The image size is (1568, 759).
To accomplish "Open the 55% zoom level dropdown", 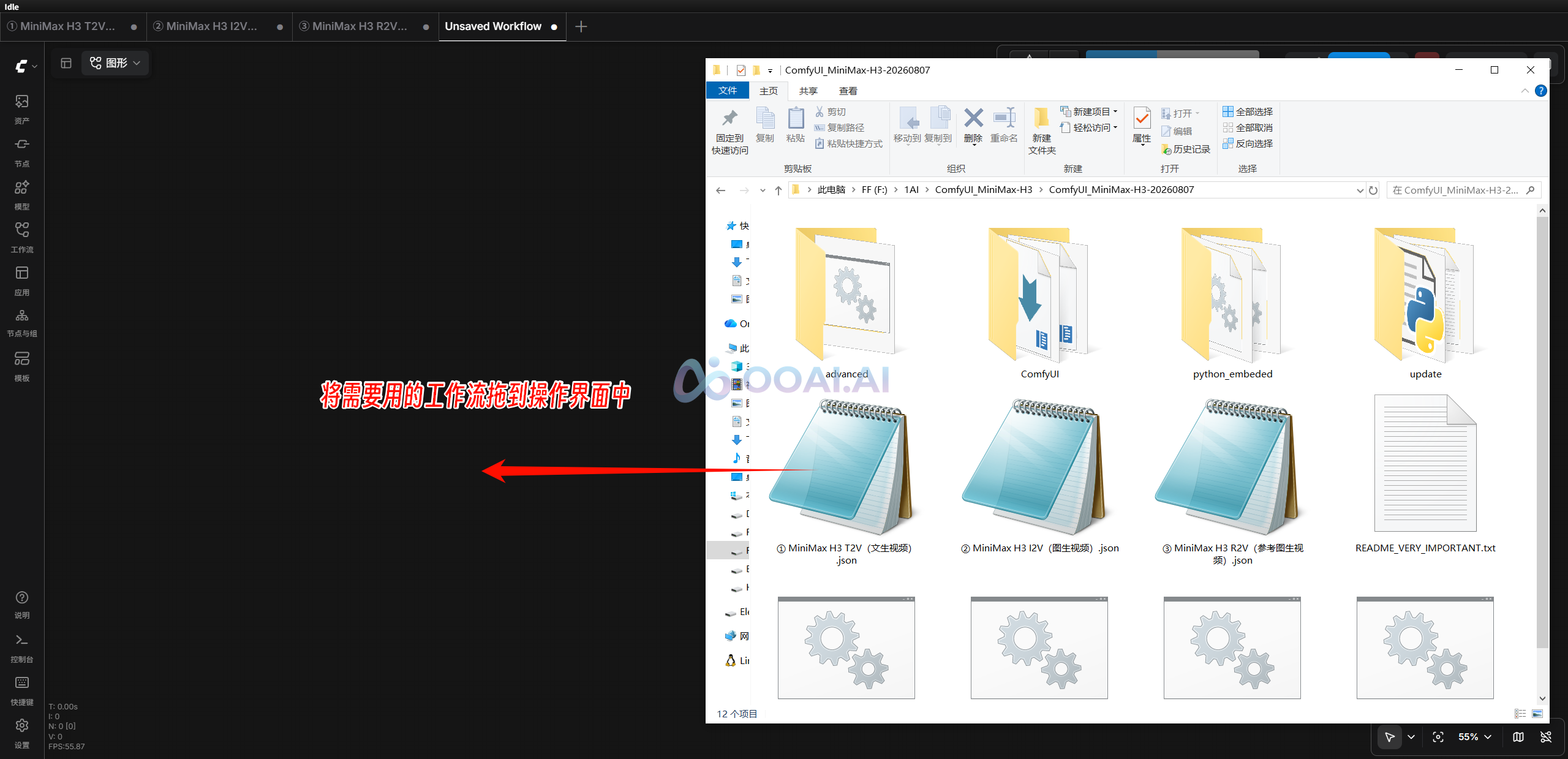I will tap(1474, 737).
